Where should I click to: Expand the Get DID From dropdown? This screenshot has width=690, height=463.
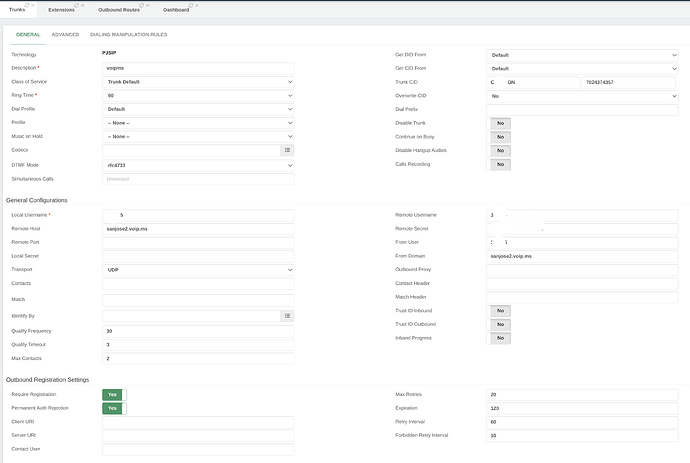(582, 55)
